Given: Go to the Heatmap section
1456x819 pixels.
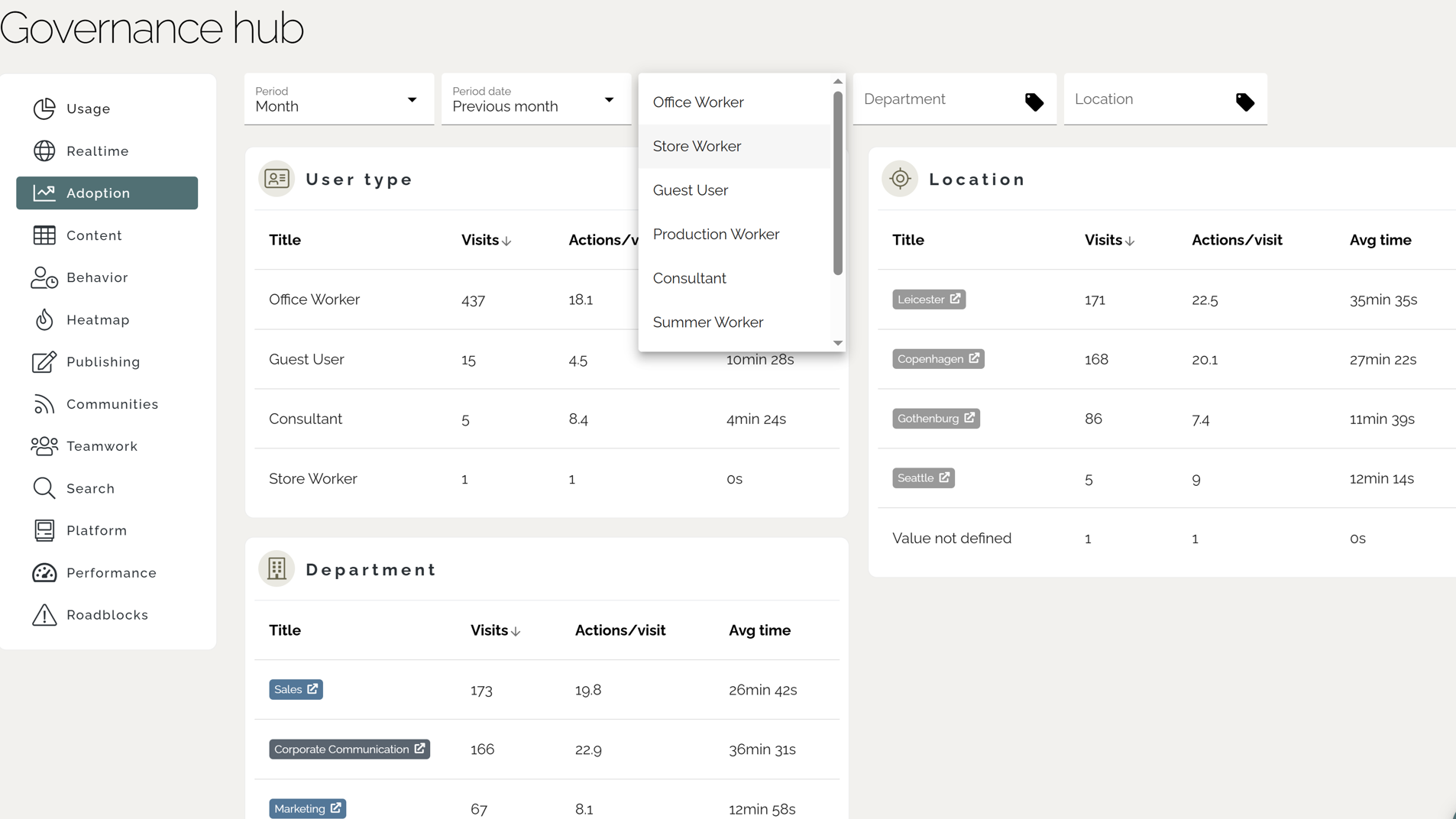Looking at the screenshot, I should pyautogui.click(x=107, y=319).
